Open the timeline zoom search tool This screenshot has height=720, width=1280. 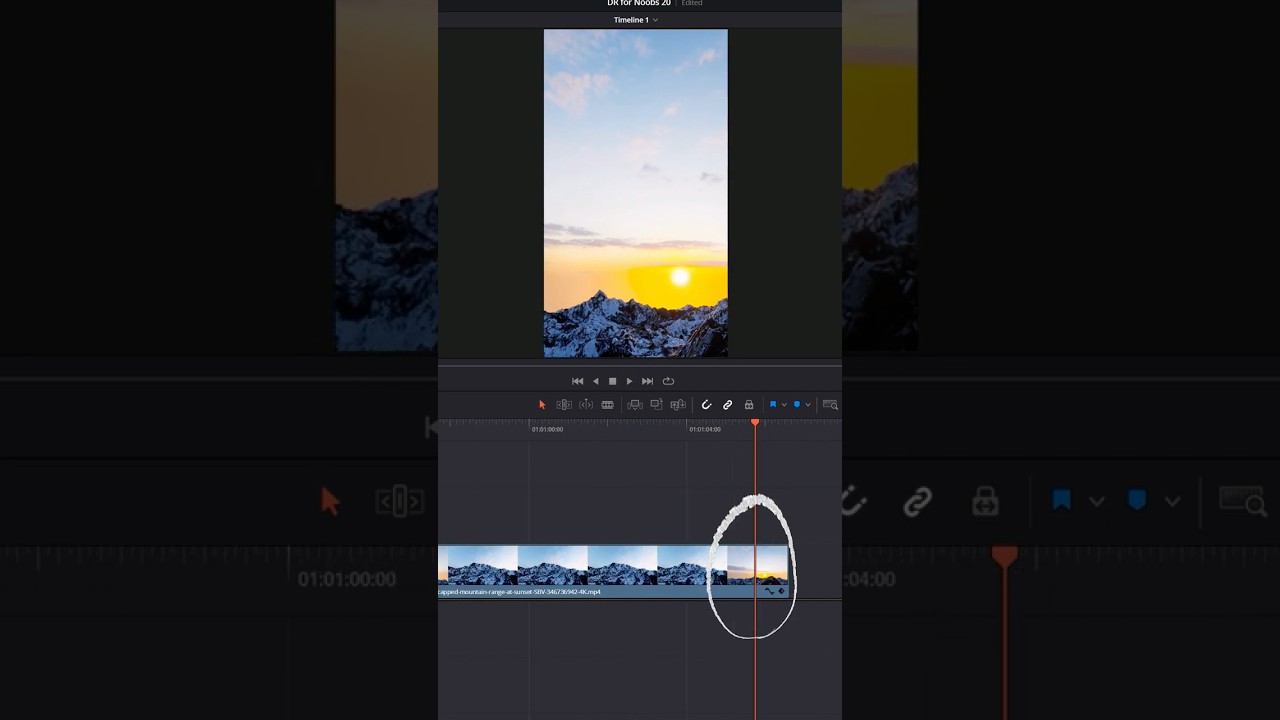(830, 405)
